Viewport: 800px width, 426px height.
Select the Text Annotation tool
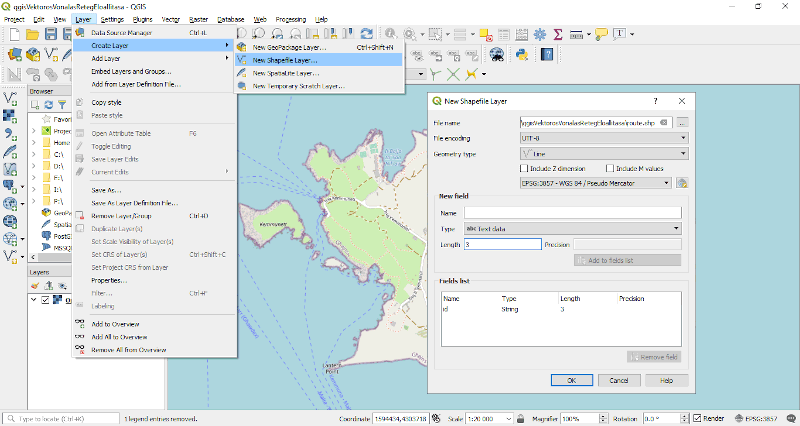coord(619,34)
